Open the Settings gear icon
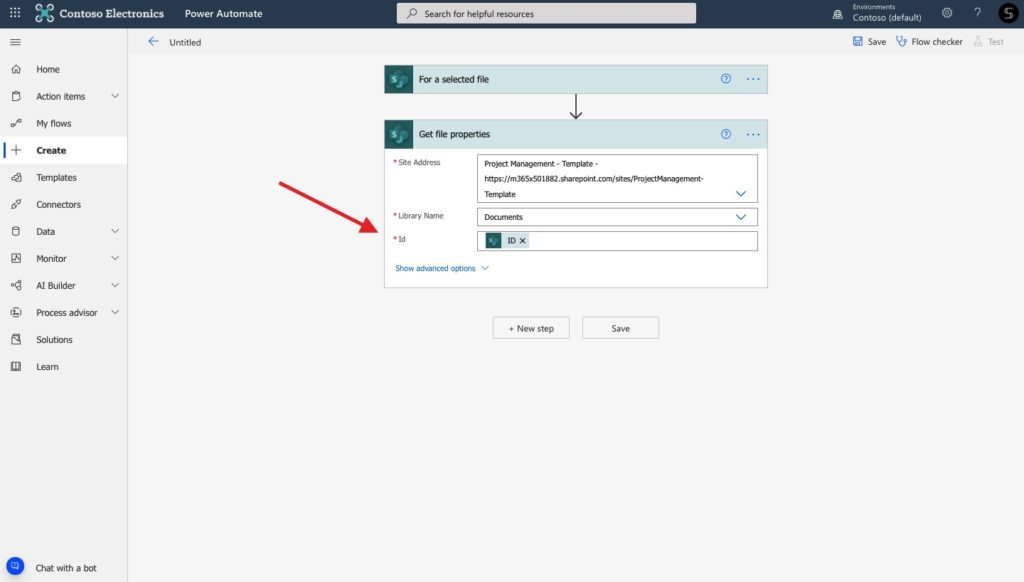This screenshot has height=582, width=1024. click(x=947, y=13)
